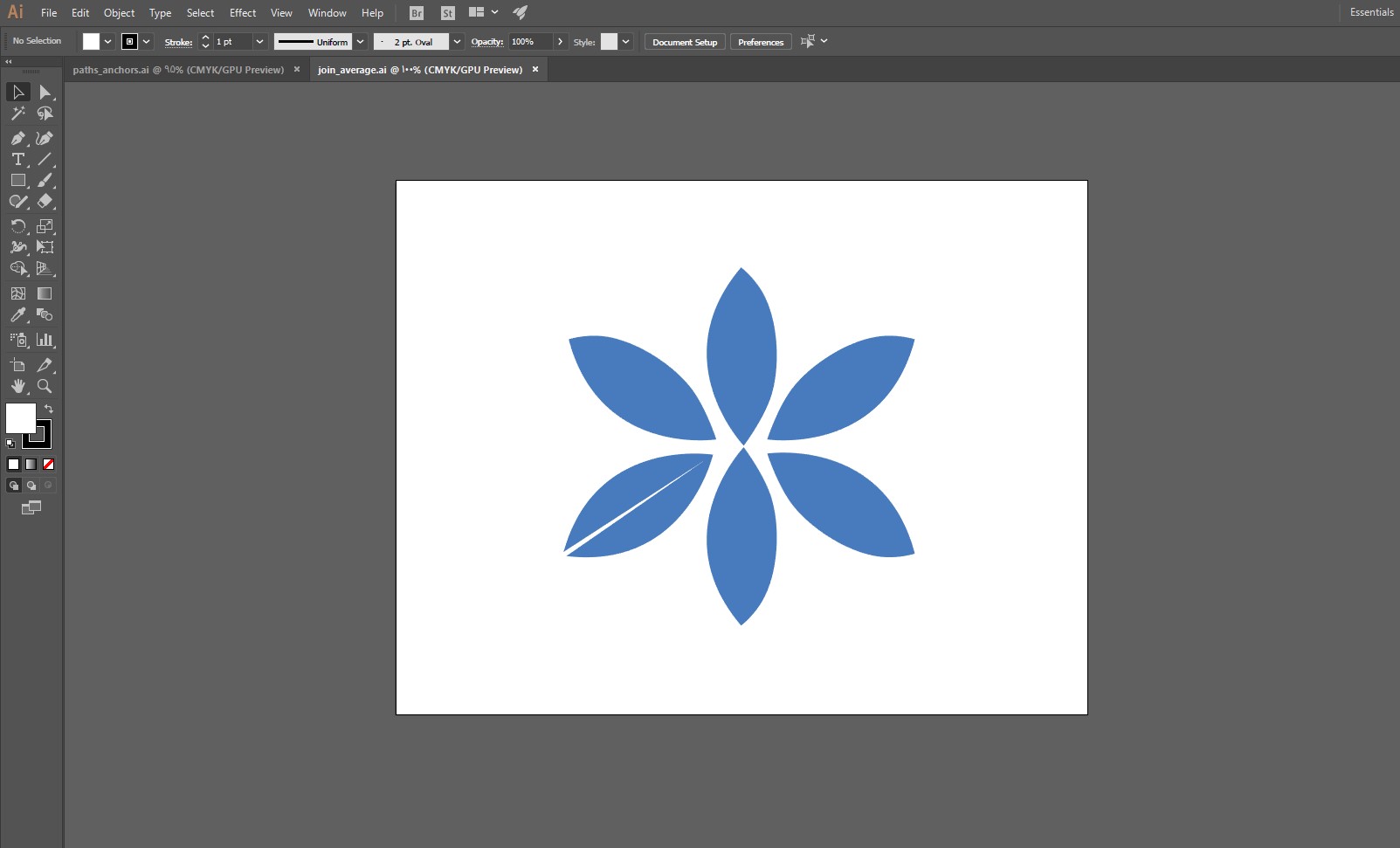This screenshot has height=848, width=1400.
Task: Select the Scale tool
Action: (x=45, y=226)
